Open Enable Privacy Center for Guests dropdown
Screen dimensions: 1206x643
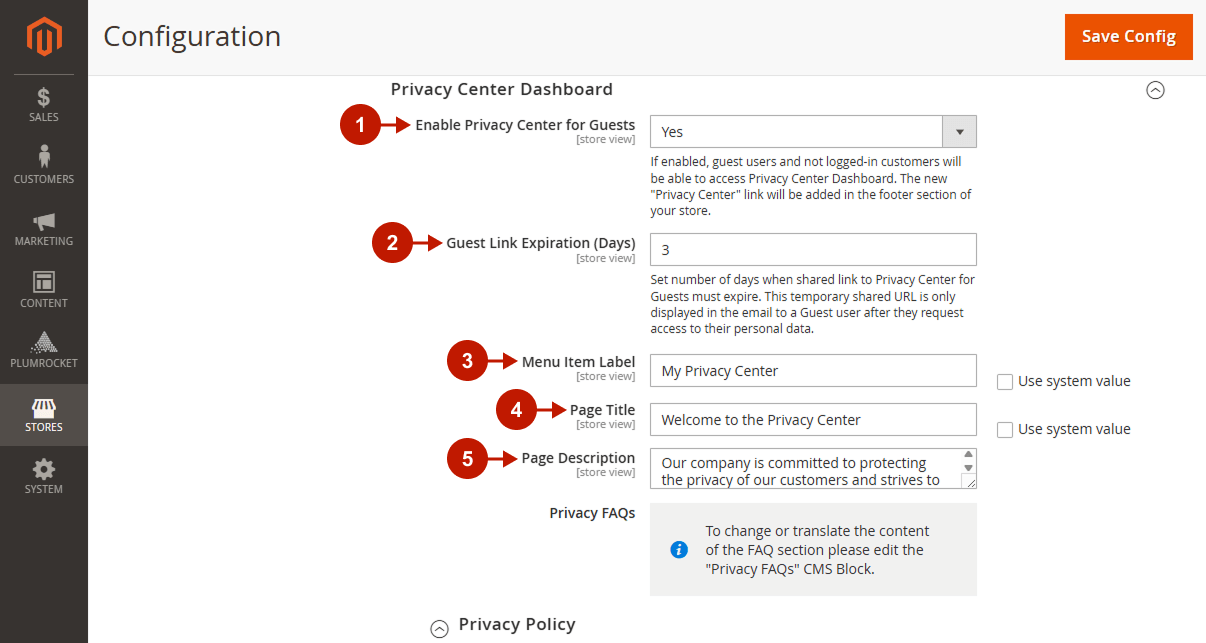813,132
